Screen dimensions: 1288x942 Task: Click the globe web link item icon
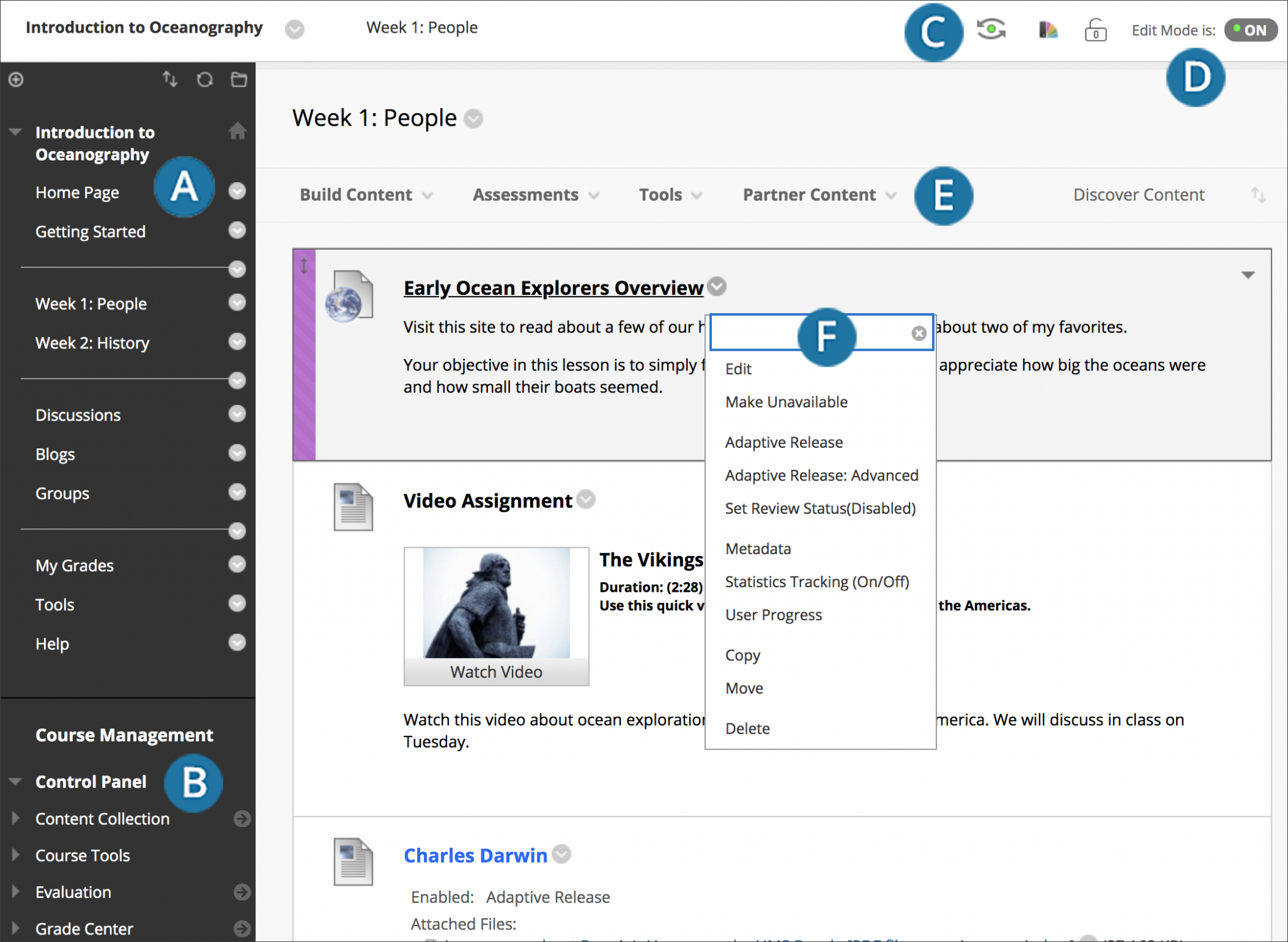(x=349, y=296)
